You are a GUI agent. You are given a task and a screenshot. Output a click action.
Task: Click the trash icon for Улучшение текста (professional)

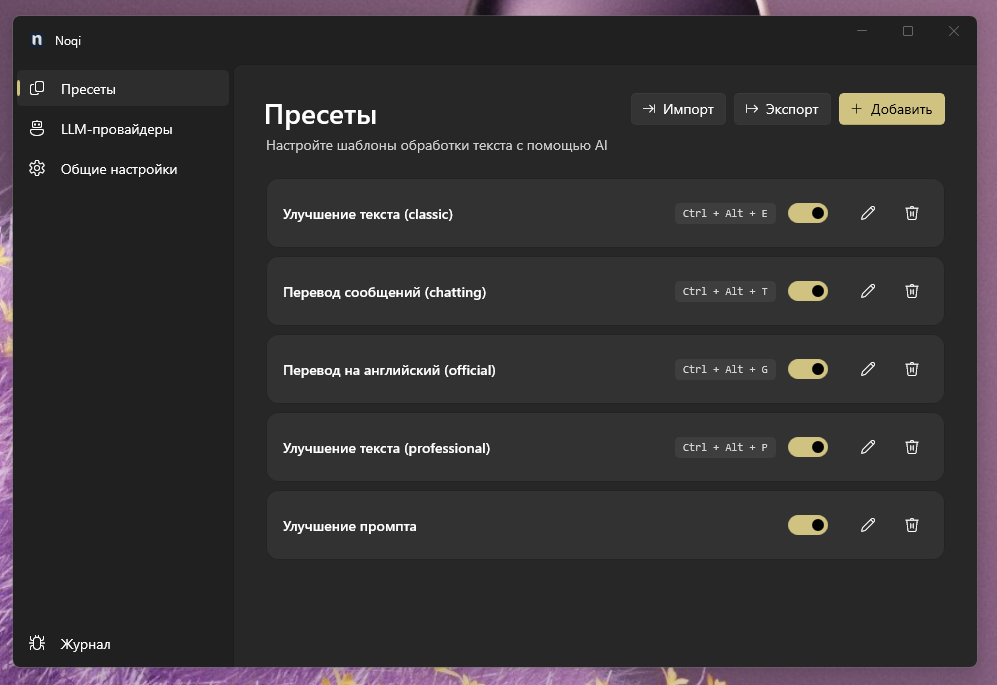pos(911,447)
